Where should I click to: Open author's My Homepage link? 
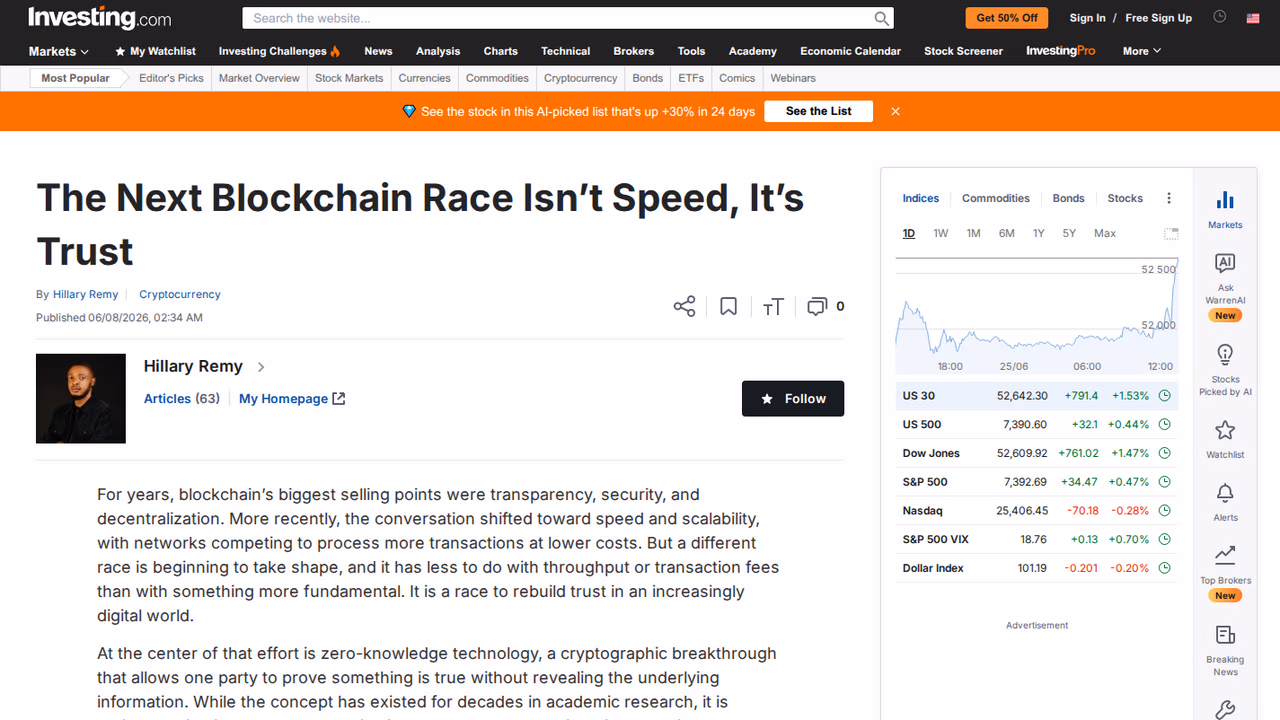(x=292, y=398)
